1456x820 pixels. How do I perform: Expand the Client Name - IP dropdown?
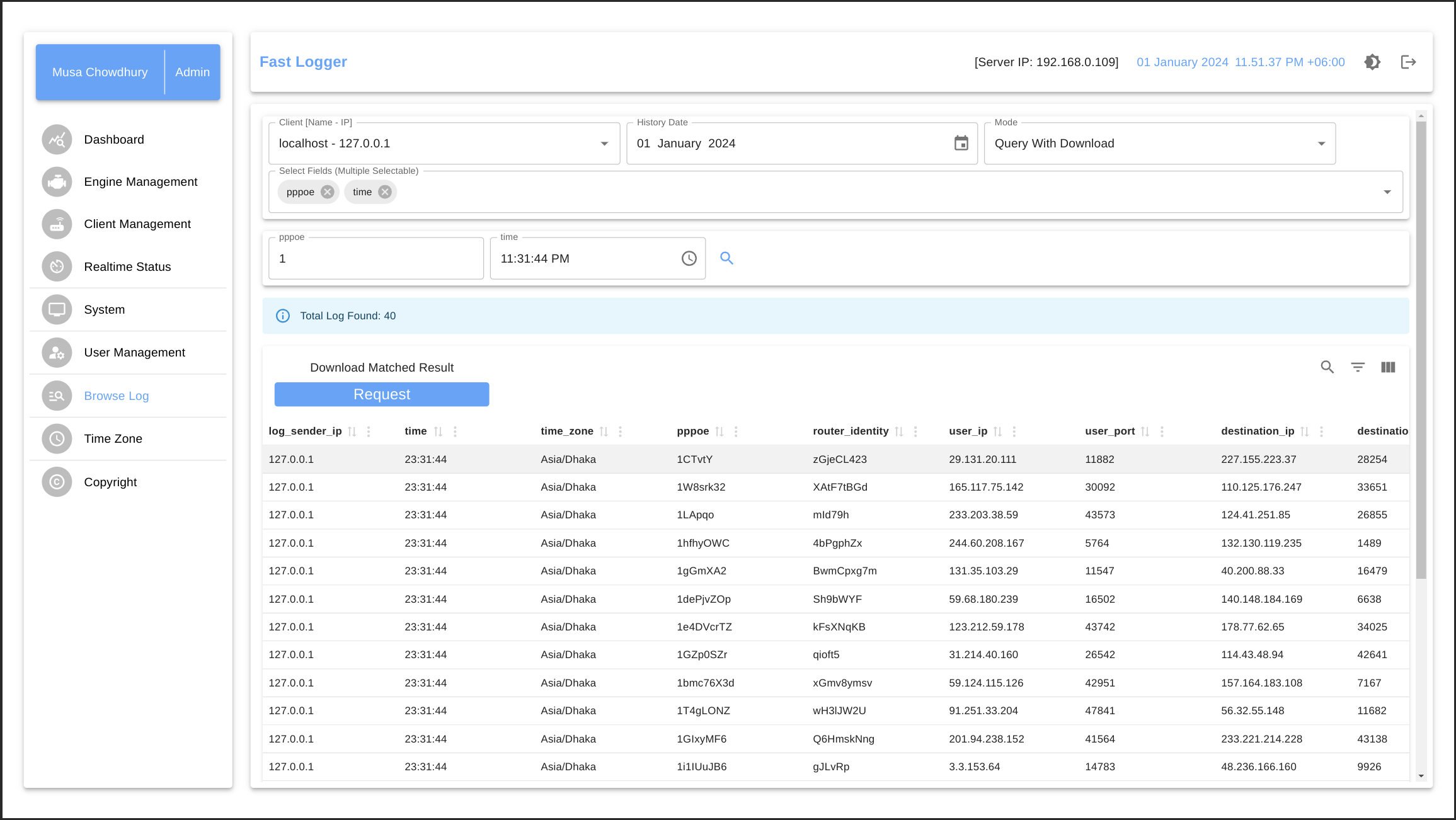(604, 144)
